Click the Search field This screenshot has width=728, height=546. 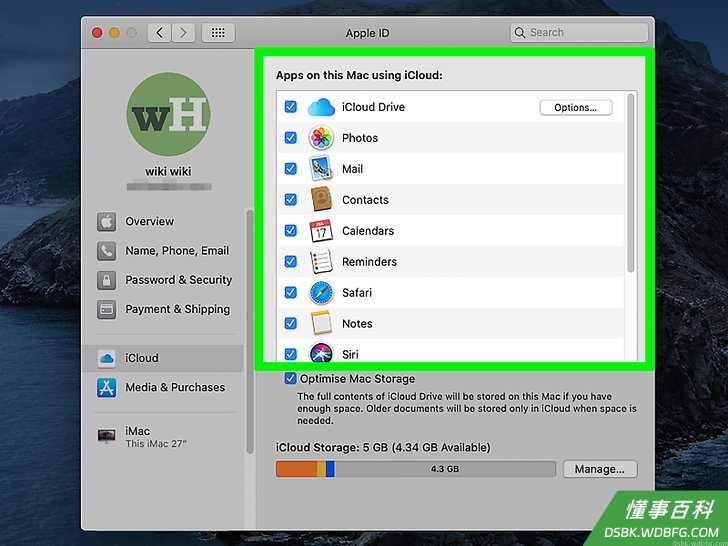point(578,33)
